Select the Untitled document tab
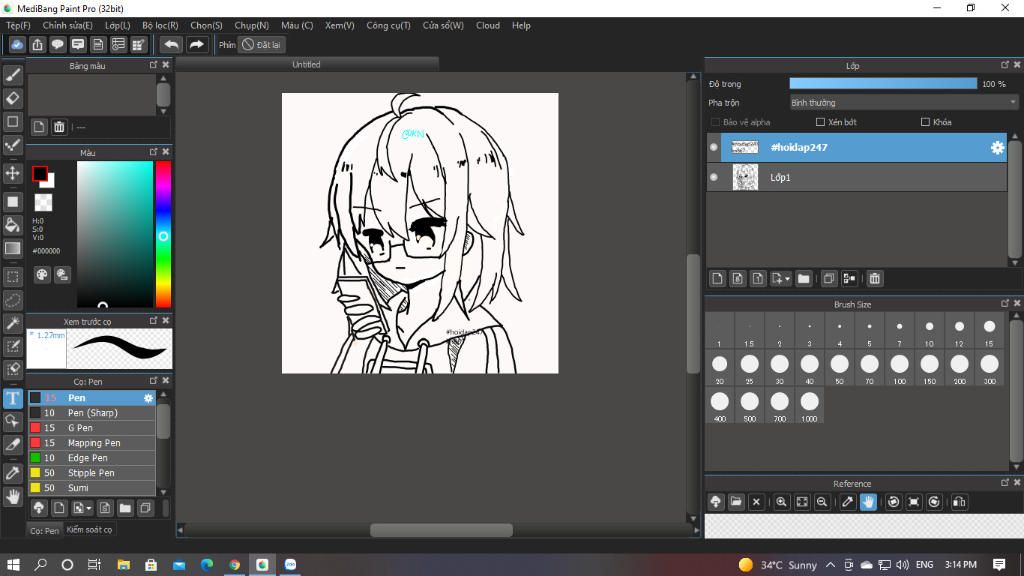 (x=306, y=65)
